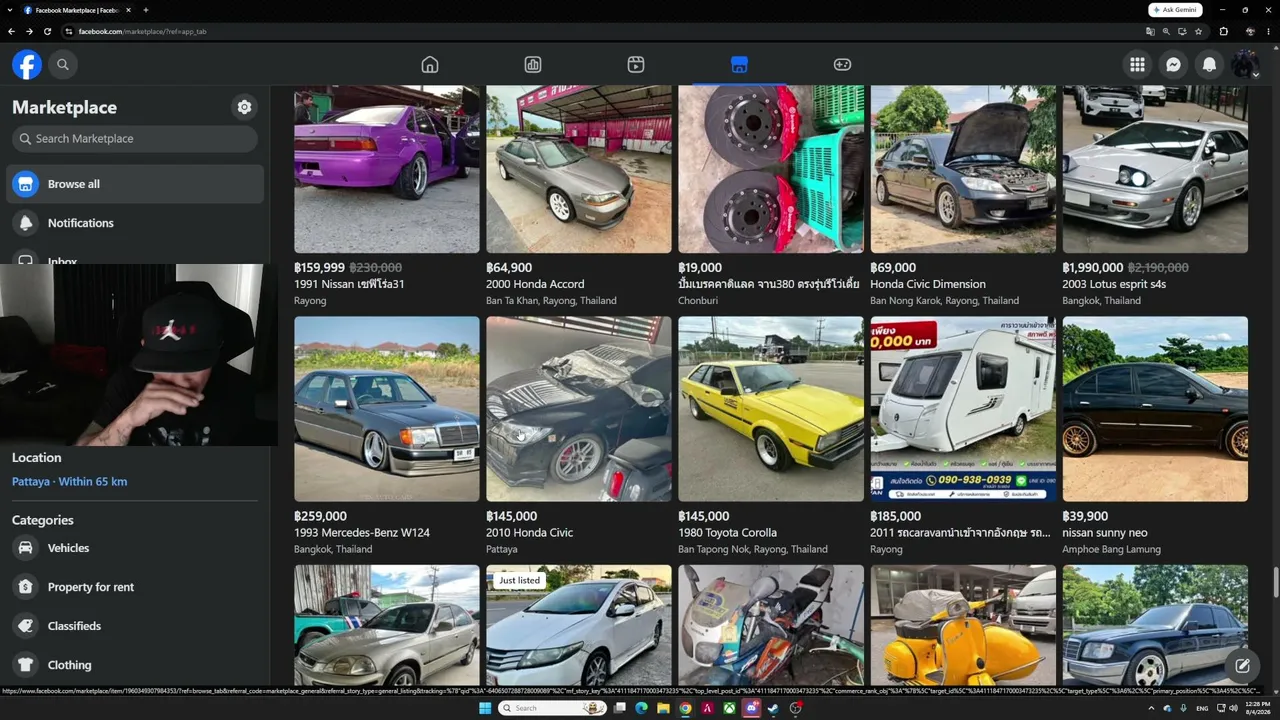Open the Windows Start menu
This screenshot has height=720, width=1280.
coord(485,708)
